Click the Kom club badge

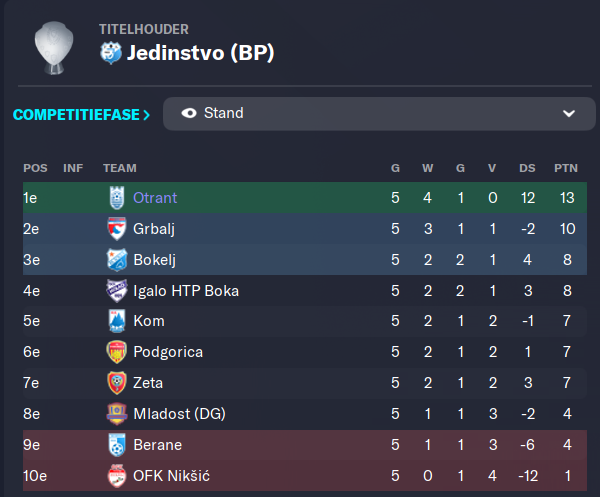pyautogui.click(x=117, y=321)
